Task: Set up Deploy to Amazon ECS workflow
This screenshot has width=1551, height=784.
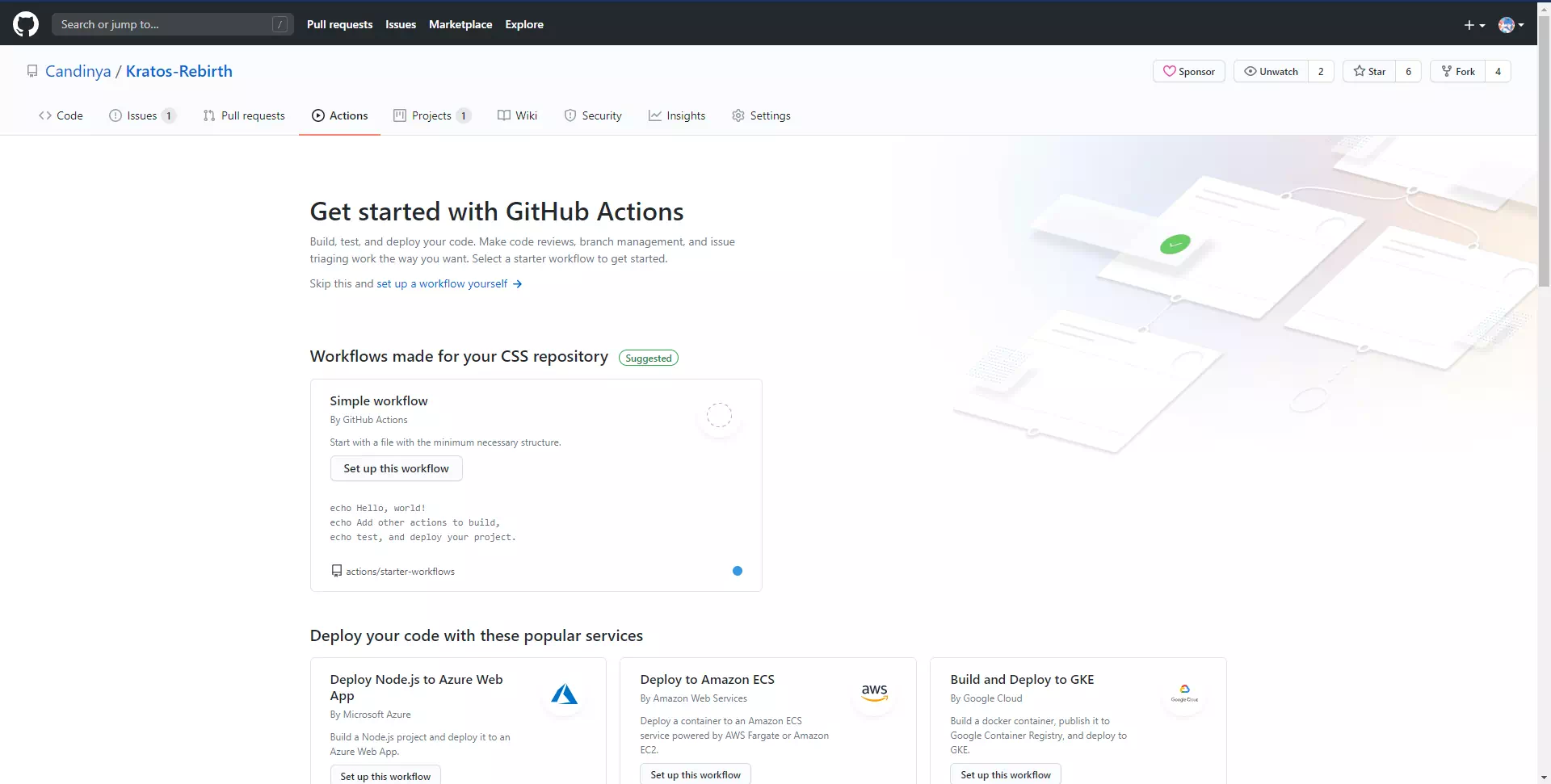Action: tap(696, 774)
